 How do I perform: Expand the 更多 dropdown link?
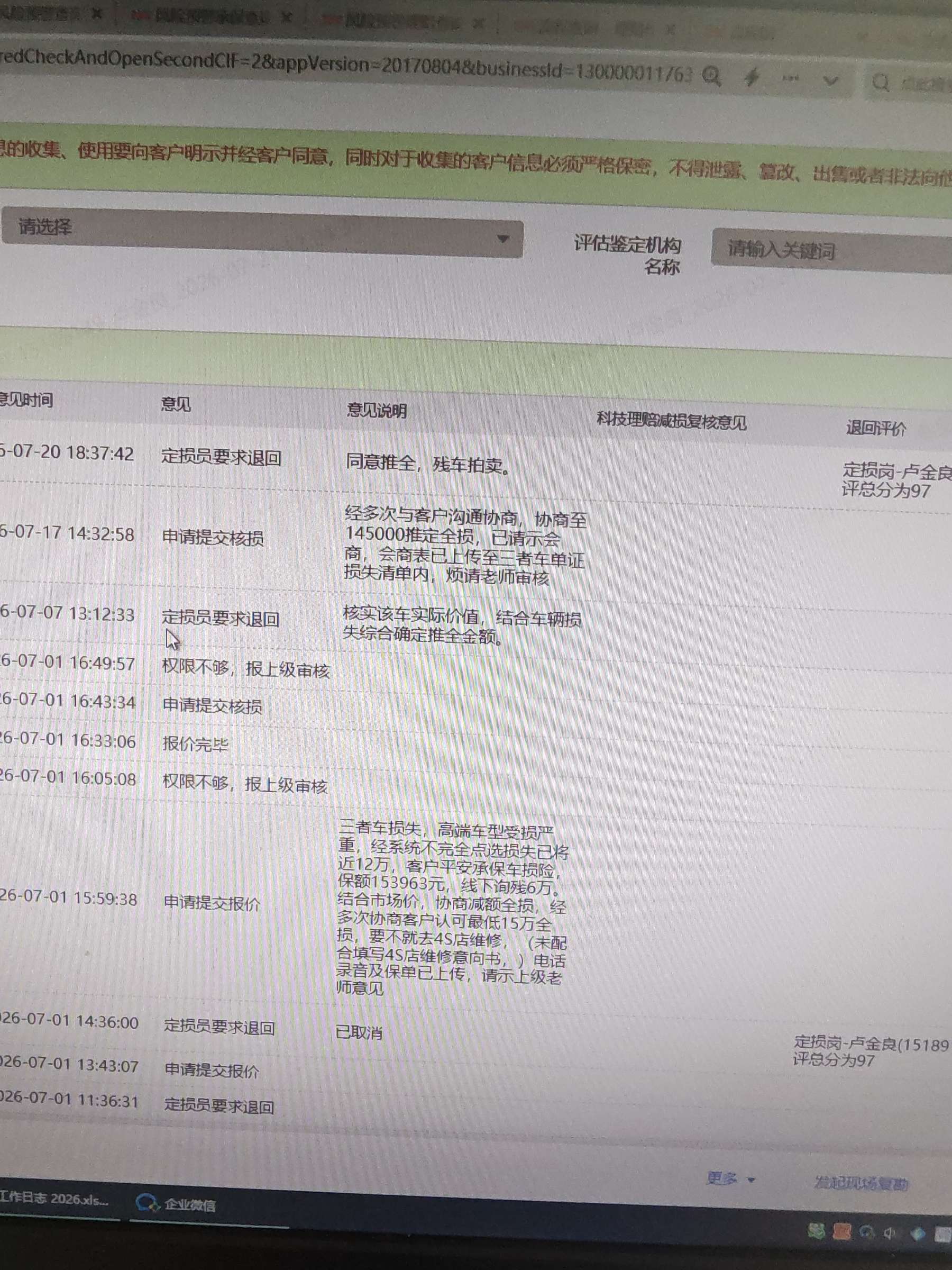coord(730,1178)
